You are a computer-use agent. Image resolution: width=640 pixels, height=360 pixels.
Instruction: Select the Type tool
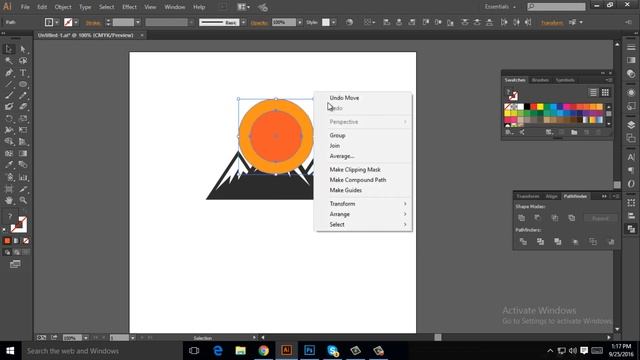(23, 73)
